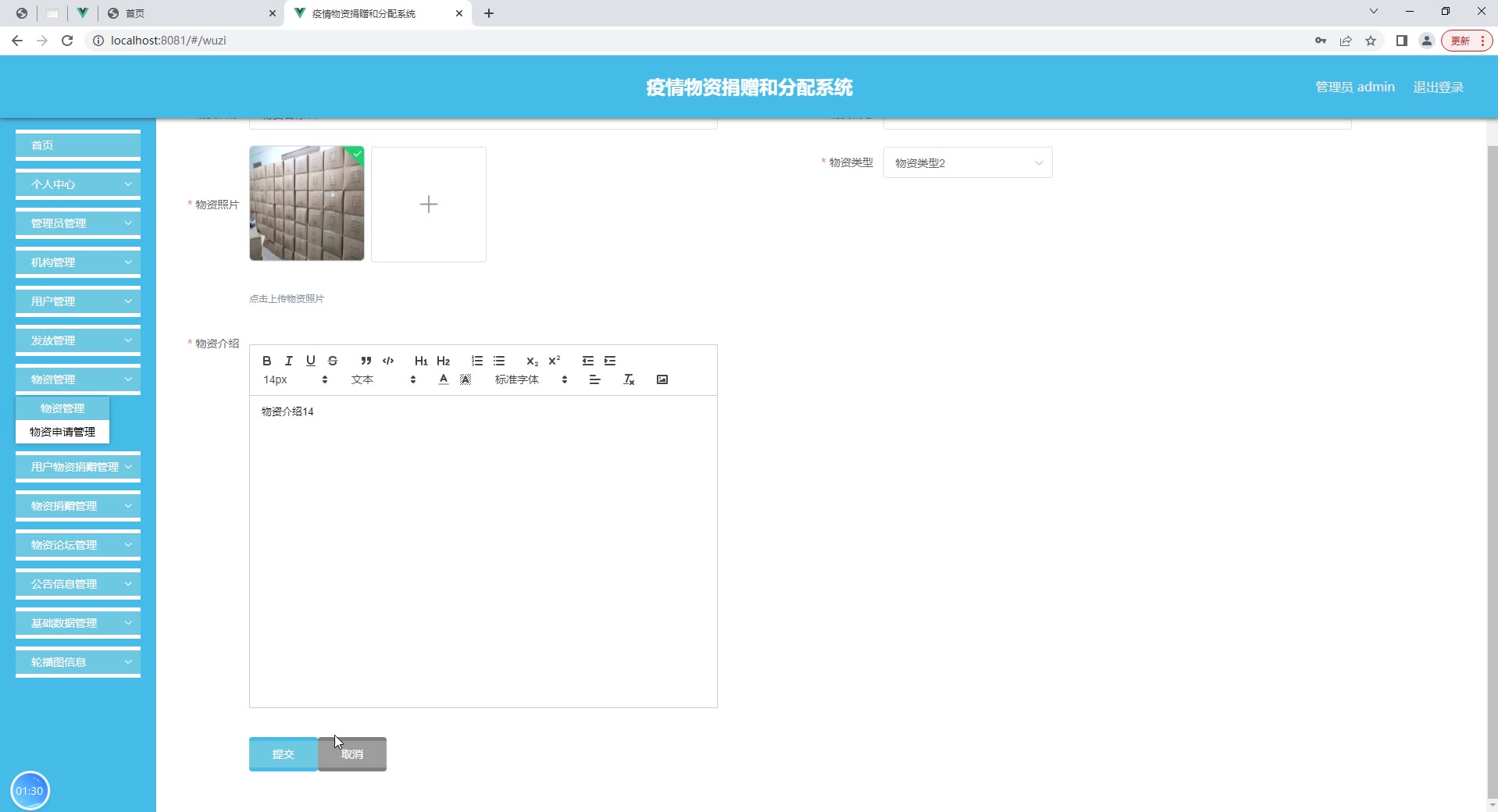Open 物资申请管理 submenu item

pos(62,432)
